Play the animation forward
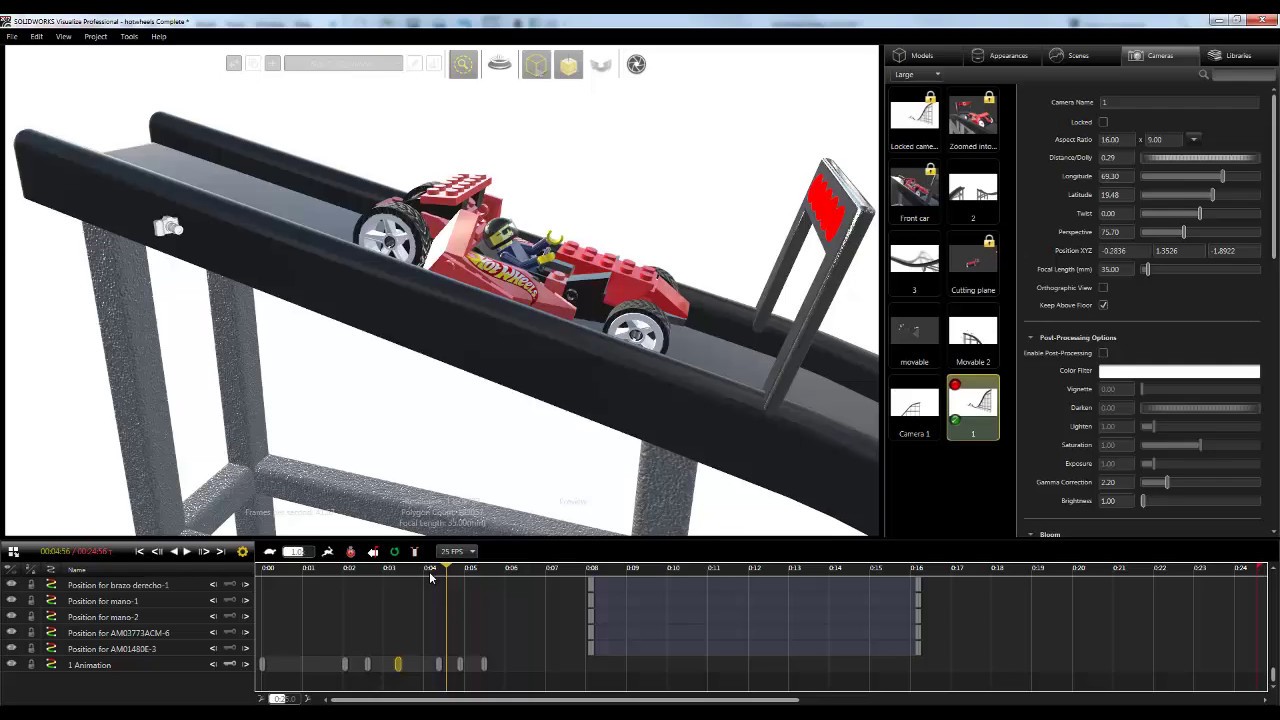Viewport: 1280px width, 720px height. pyautogui.click(x=187, y=551)
